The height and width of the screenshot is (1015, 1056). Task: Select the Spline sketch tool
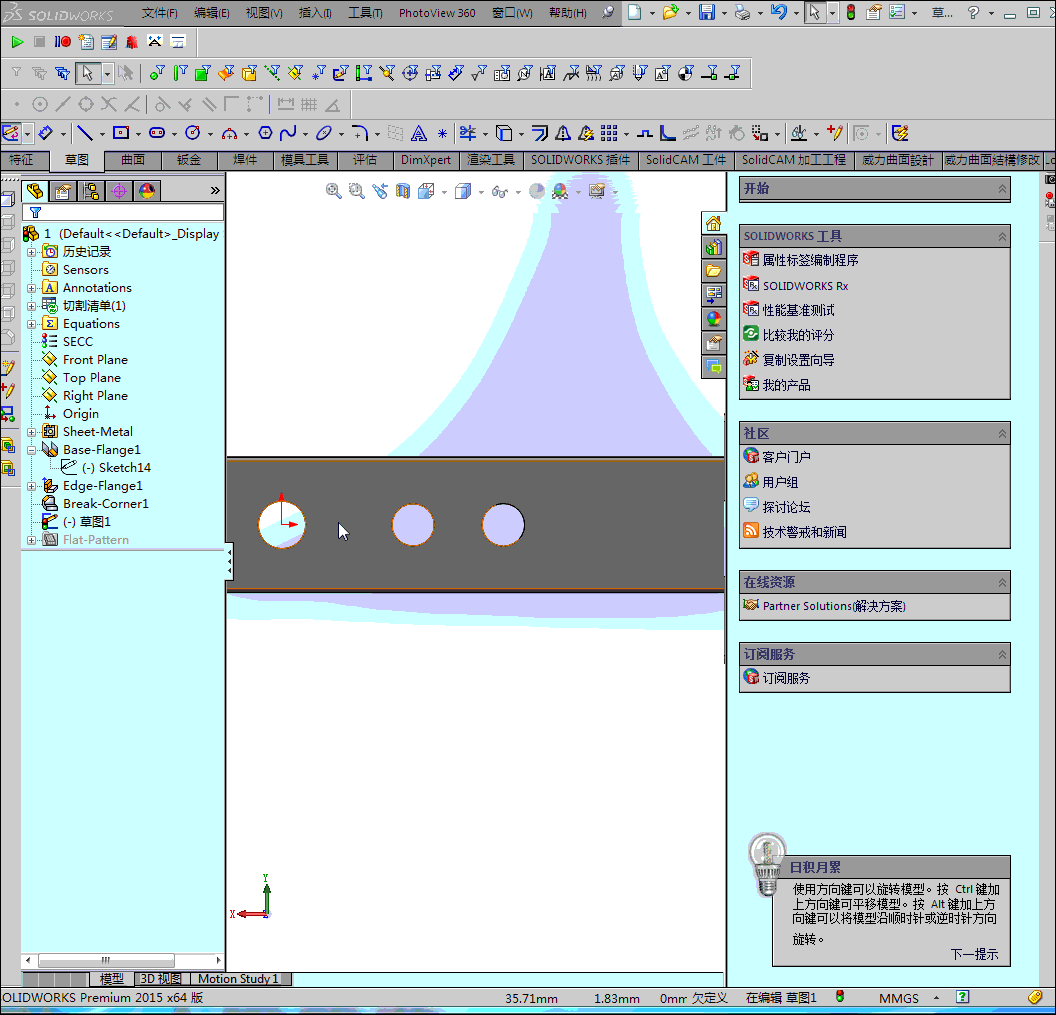click(288, 133)
